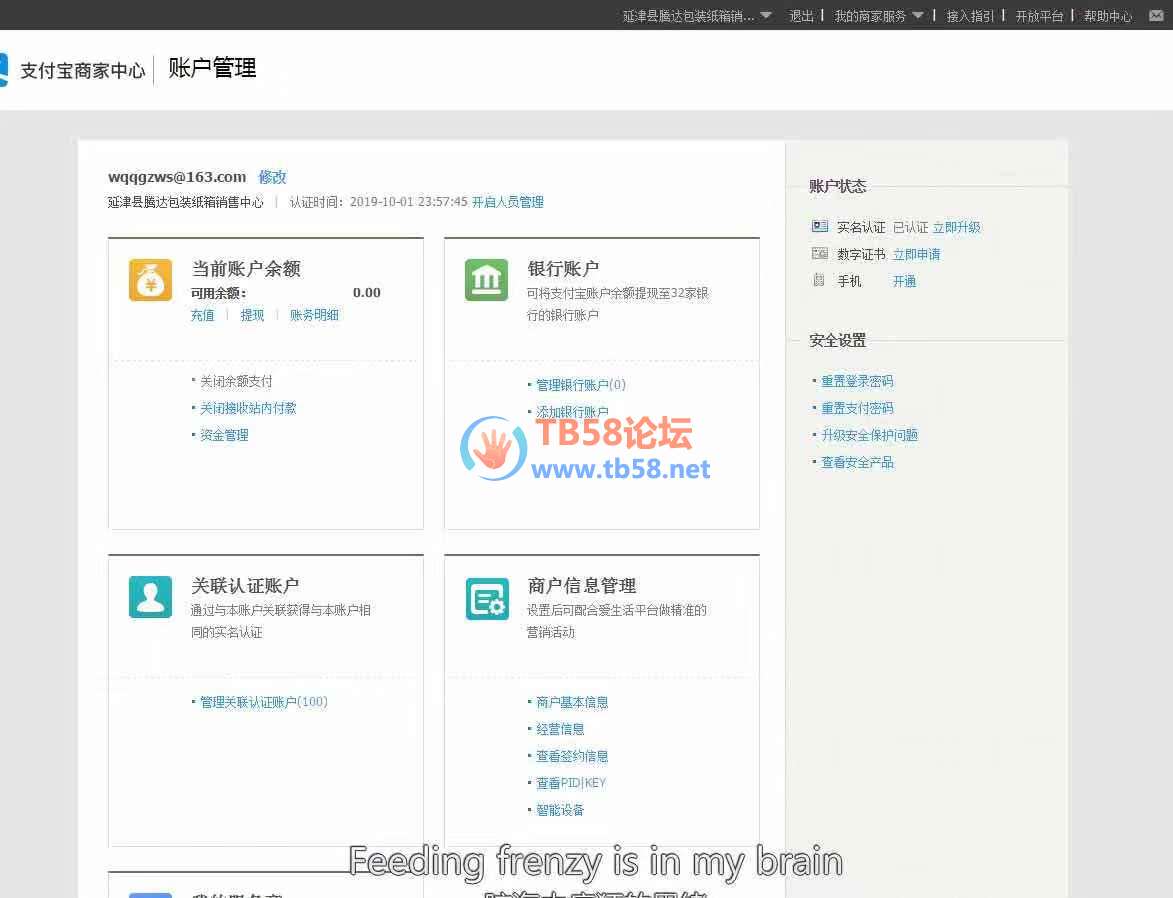1173x898 pixels.
Task: Open 账务明细 link
Action: click(314, 315)
